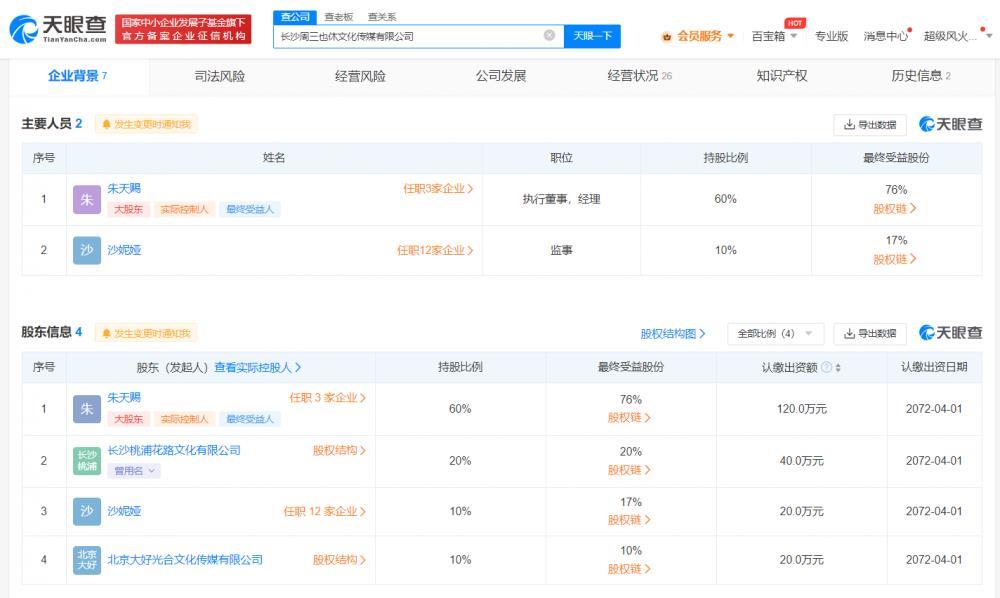Click the camera icon inside the search box
Image resolution: width=1000 pixels, height=598 pixels.
click(549, 35)
